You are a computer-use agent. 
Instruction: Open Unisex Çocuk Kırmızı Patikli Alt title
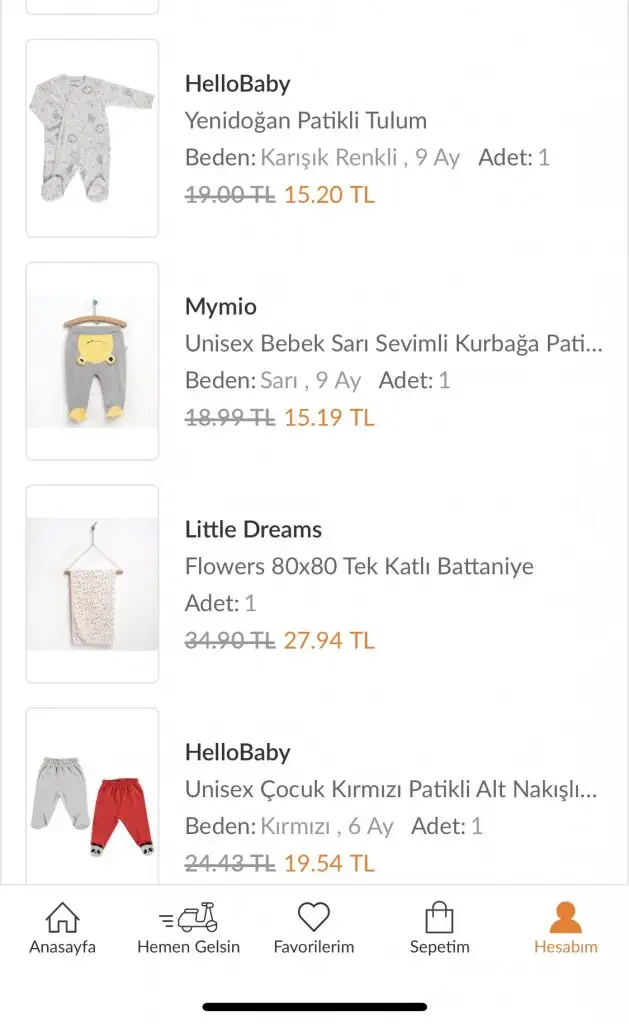pos(391,789)
